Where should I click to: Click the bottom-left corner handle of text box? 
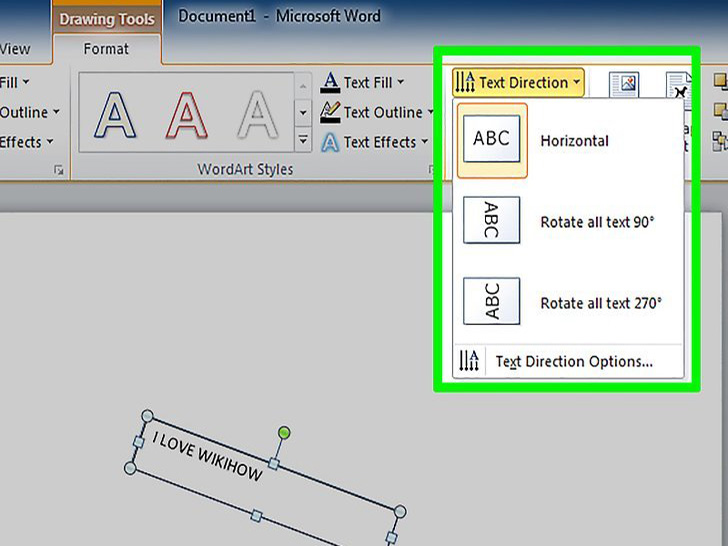pos(130,468)
